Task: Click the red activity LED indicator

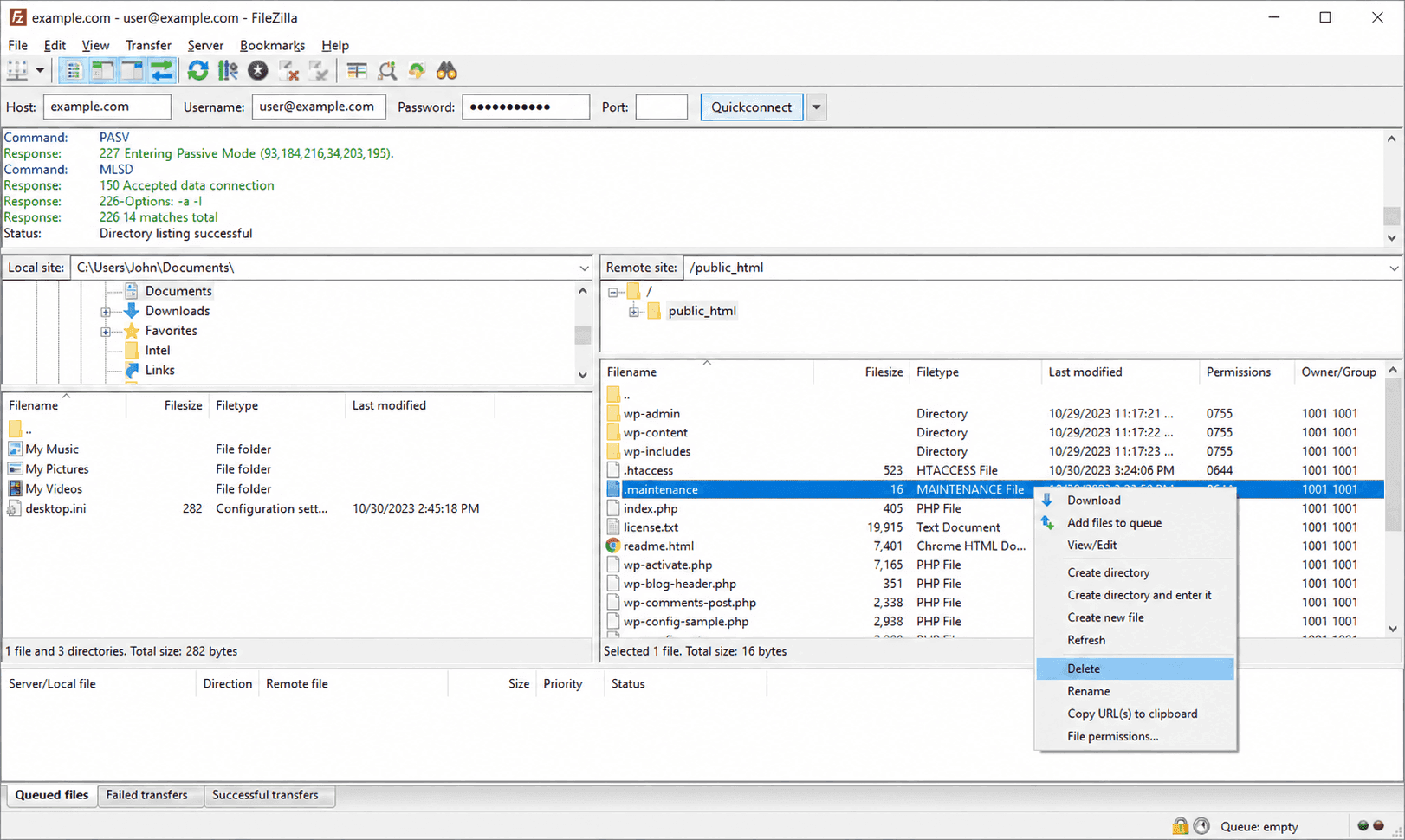Action: pos(1378,826)
